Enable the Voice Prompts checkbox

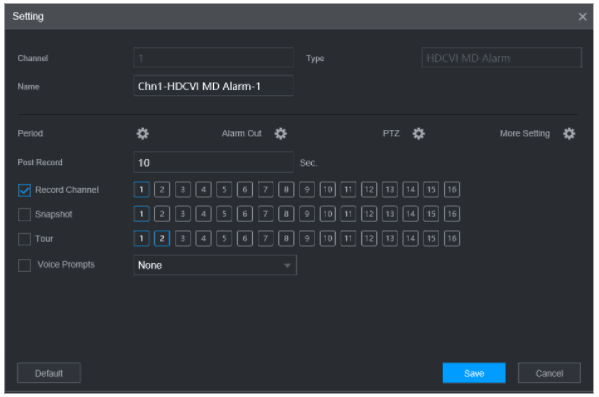24,265
